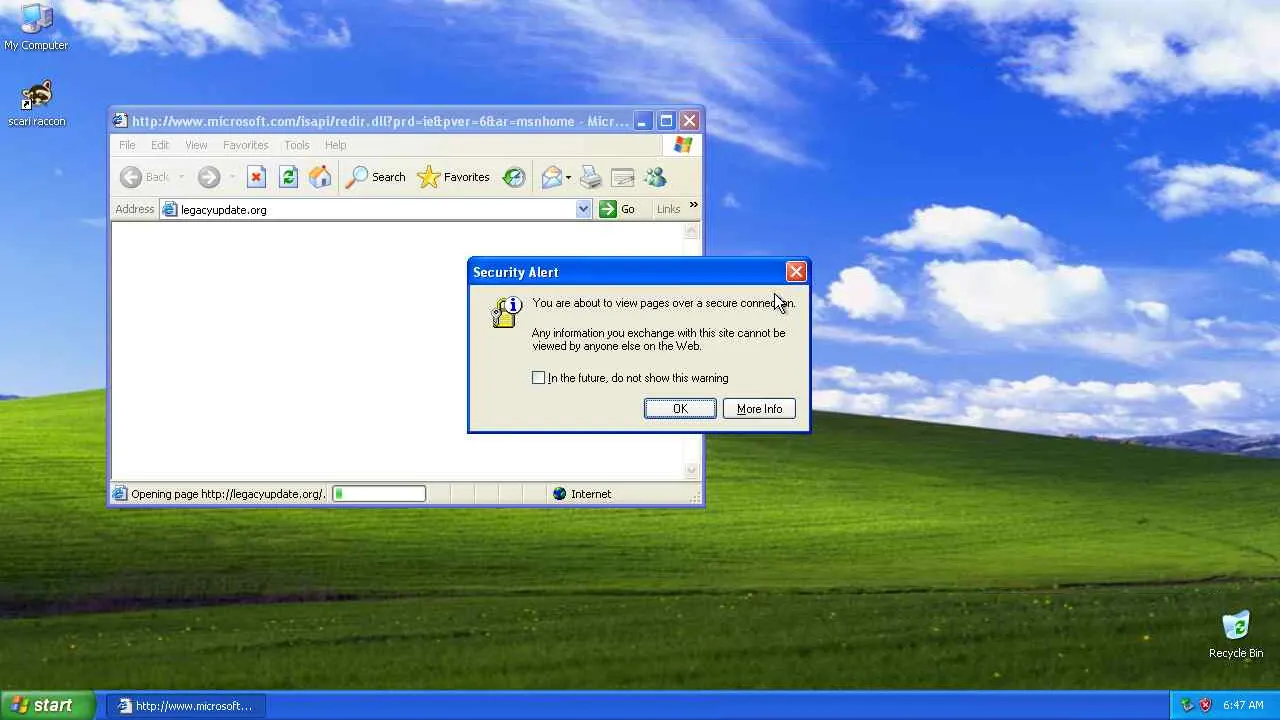Click the 'Opening page http://legacyupdate.org/.' status text
This screenshot has height=720, width=1280.
[228, 494]
